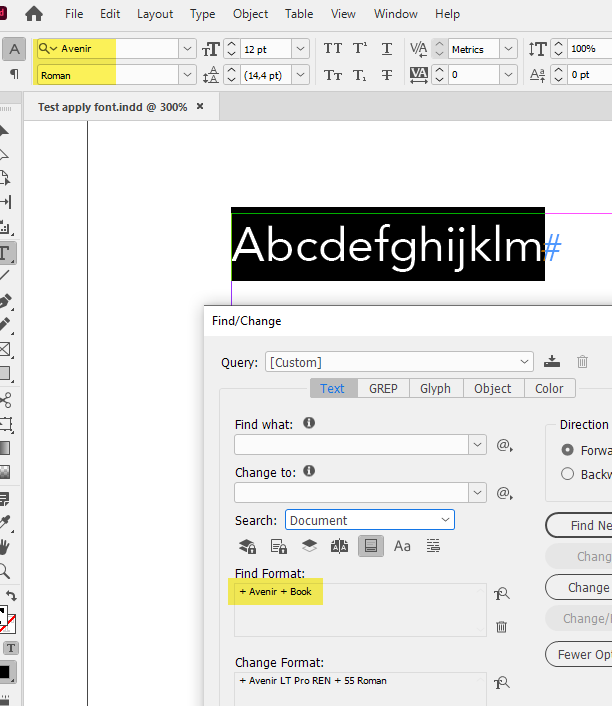
Task: Switch to Paragraph Formatting Controls pilcrow
Action: tap(14, 73)
